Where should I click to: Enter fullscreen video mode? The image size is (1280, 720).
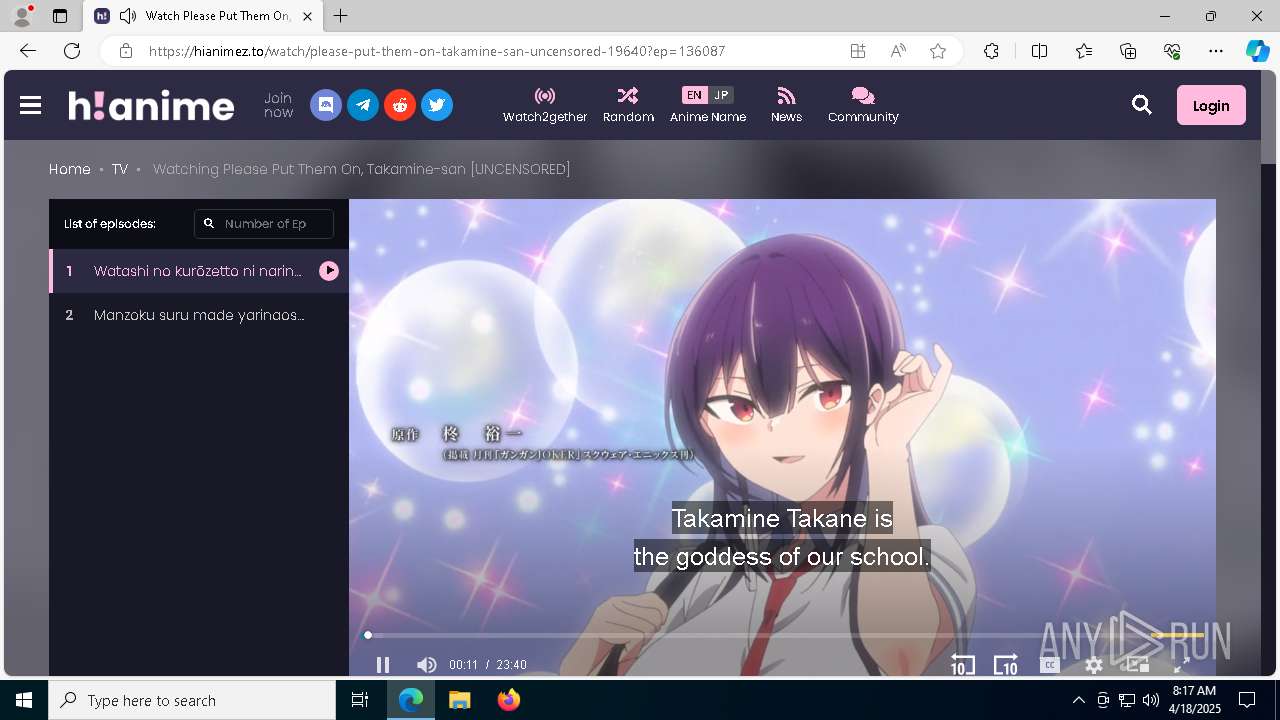tap(1181, 665)
